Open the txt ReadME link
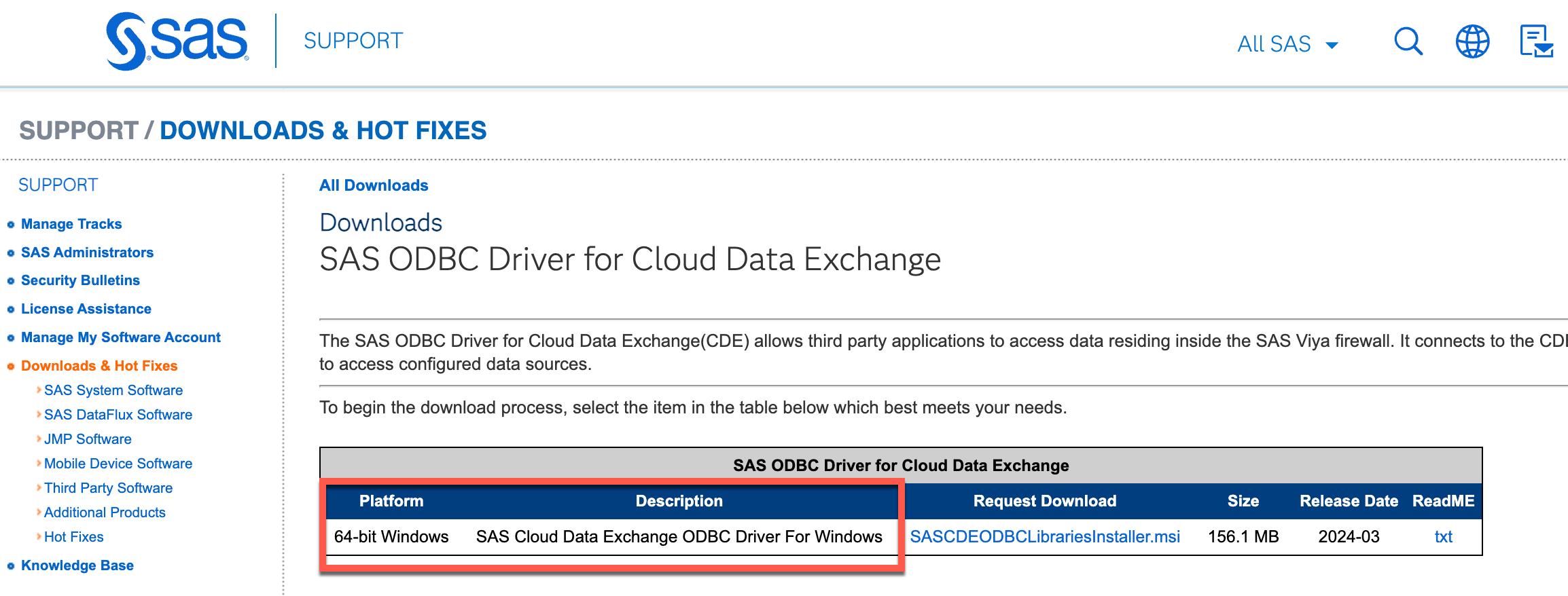 [x=1443, y=537]
